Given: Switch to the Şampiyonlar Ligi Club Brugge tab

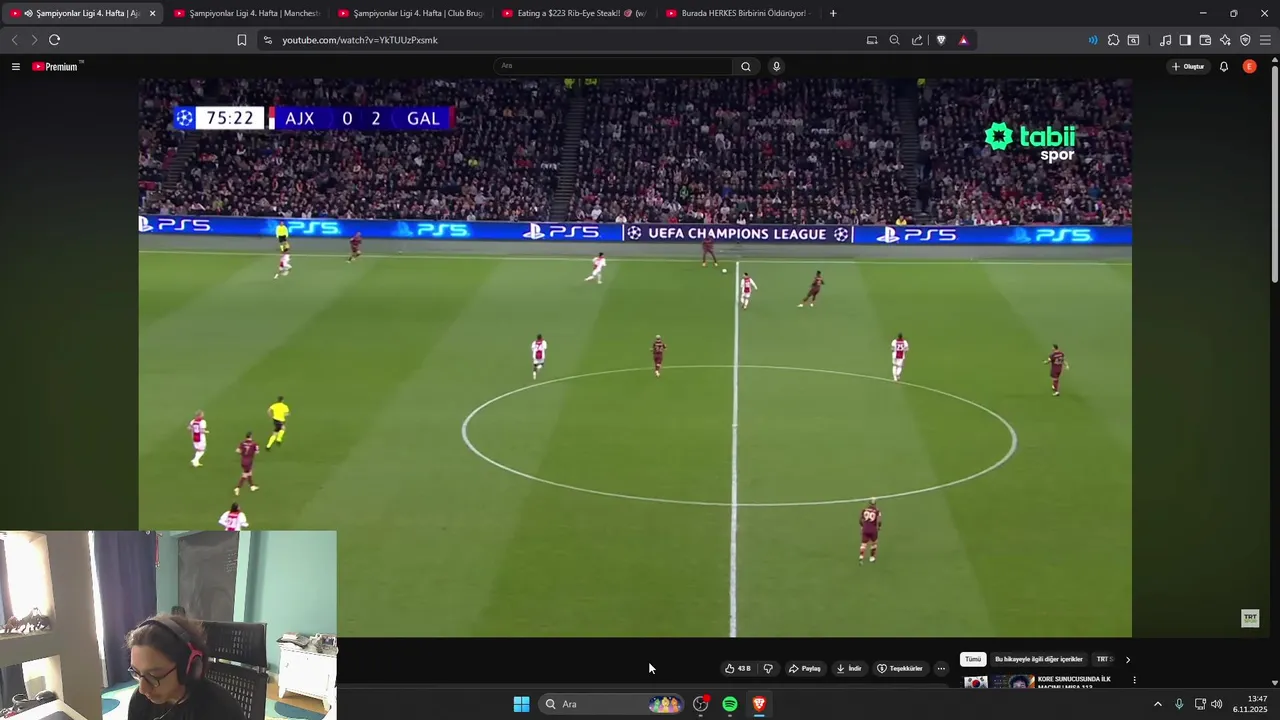Looking at the screenshot, I should tap(410, 13).
